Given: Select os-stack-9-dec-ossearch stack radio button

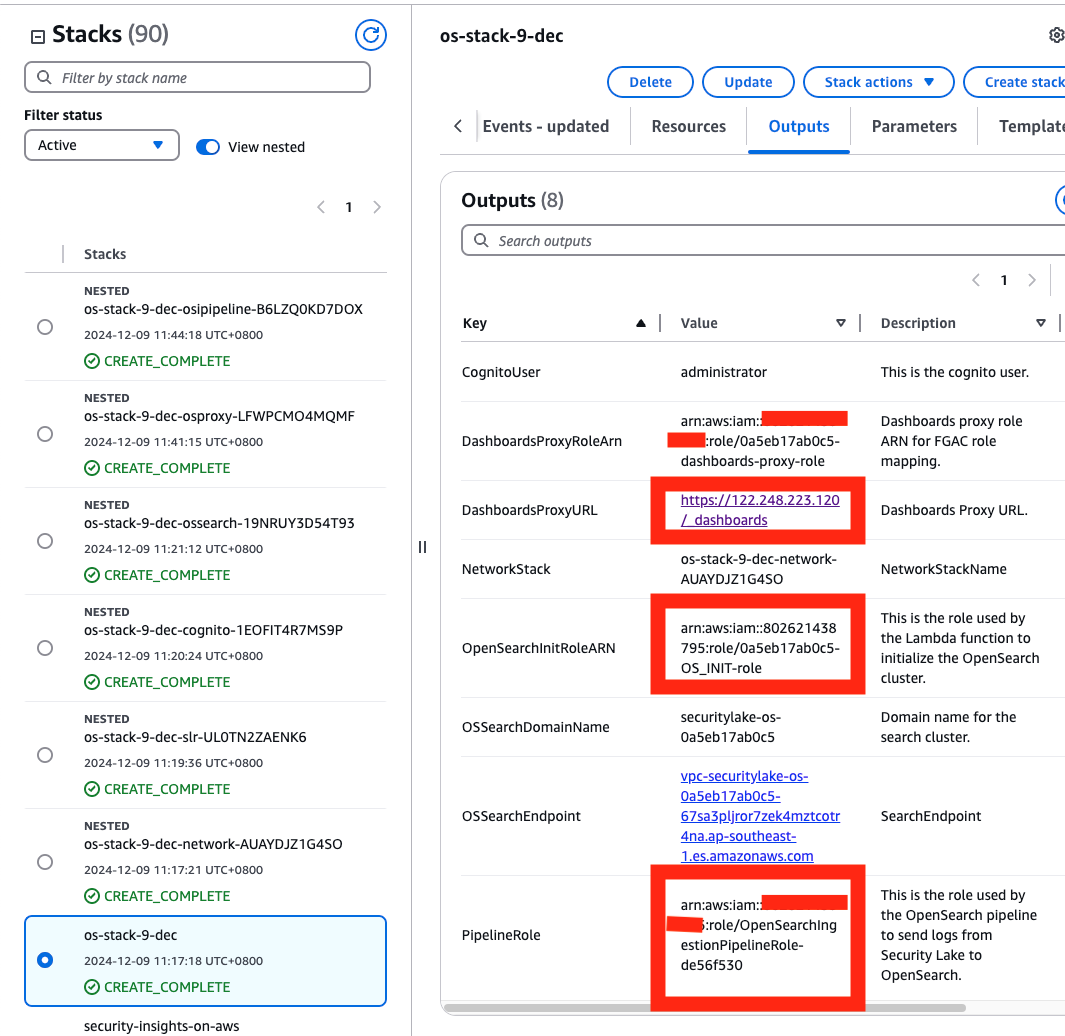Looking at the screenshot, I should pyautogui.click(x=45, y=541).
